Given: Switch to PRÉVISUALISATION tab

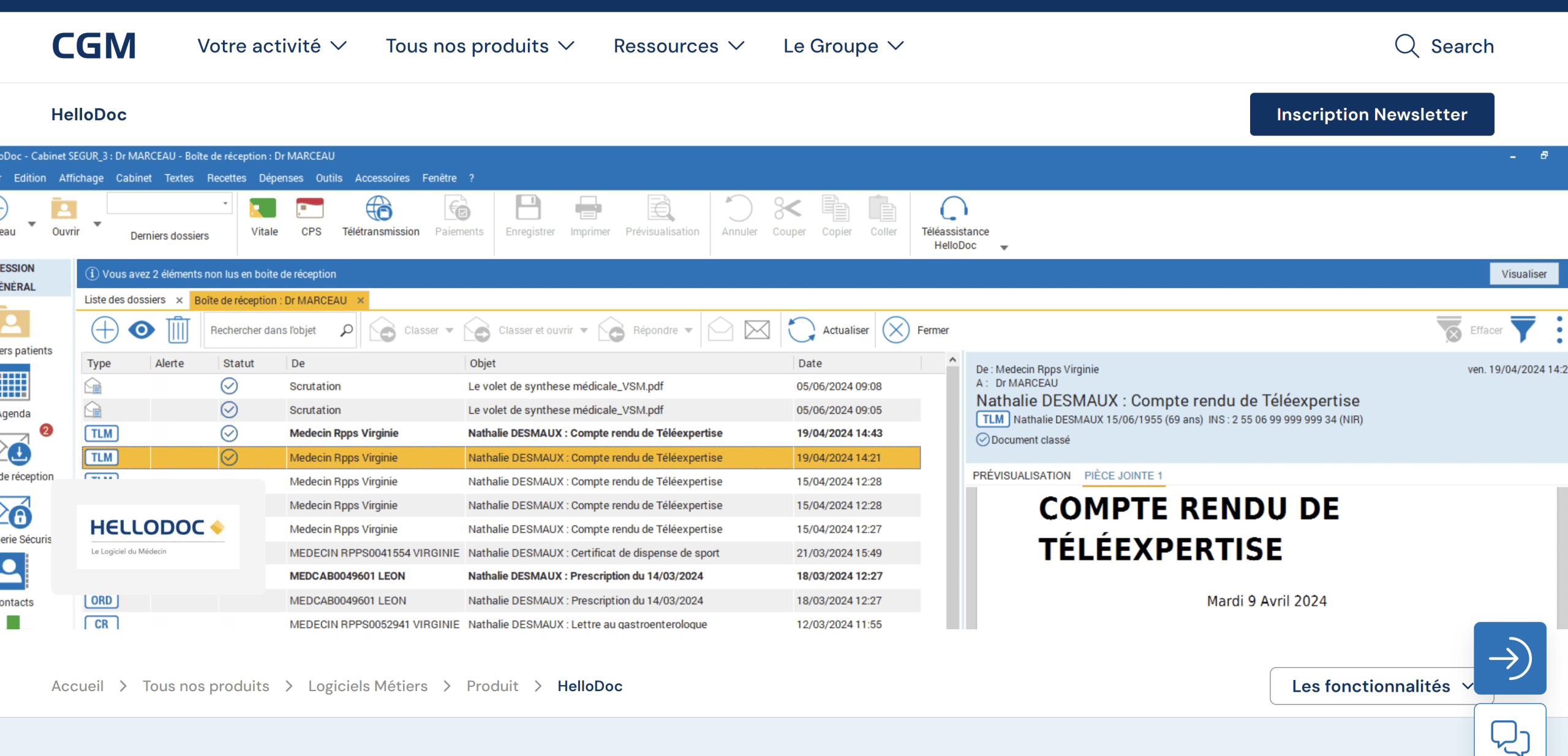Looking at the screenshot, I should coord(1021,475).
